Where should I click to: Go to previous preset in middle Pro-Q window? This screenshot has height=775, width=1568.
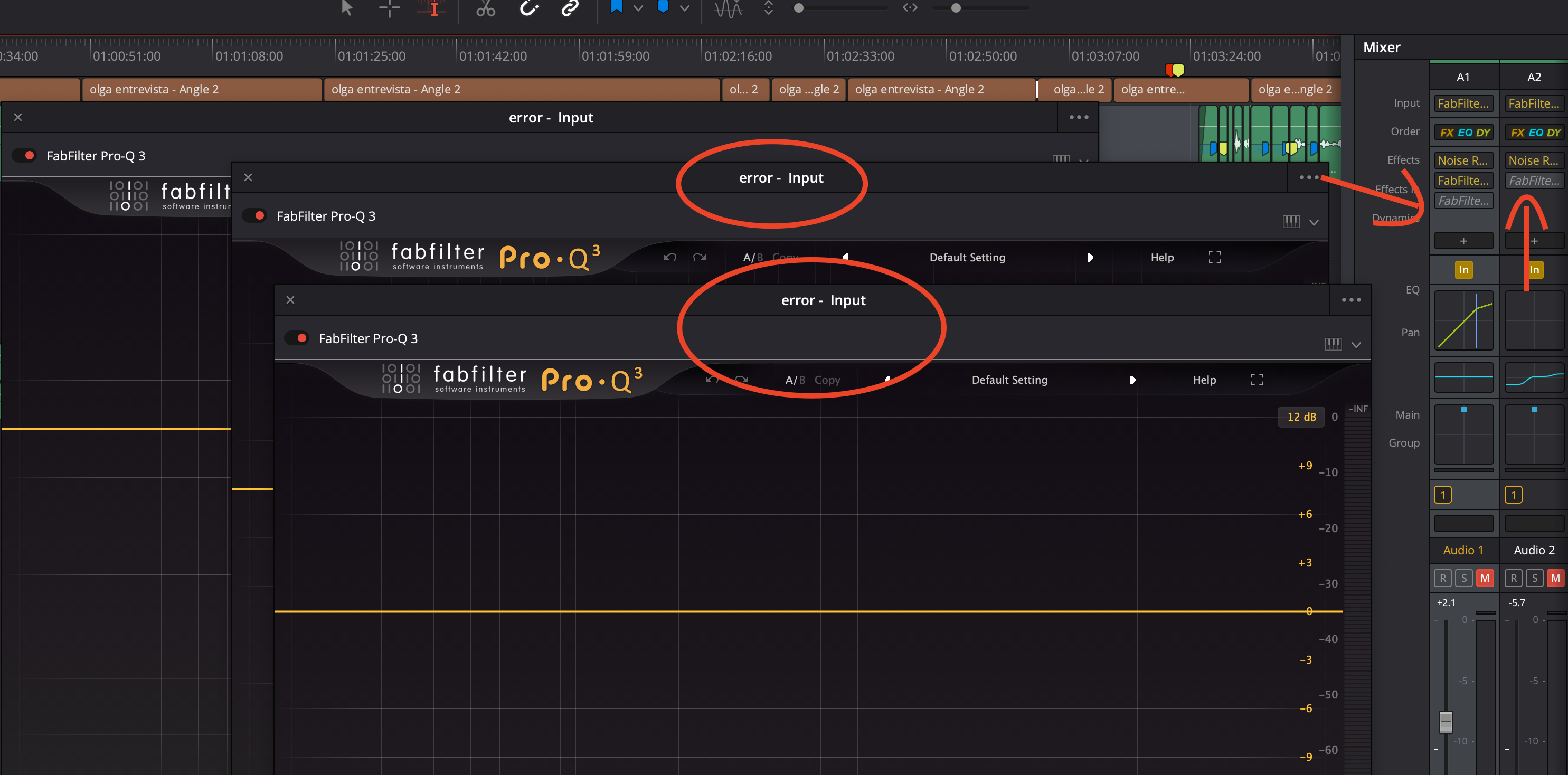(845, 257)
